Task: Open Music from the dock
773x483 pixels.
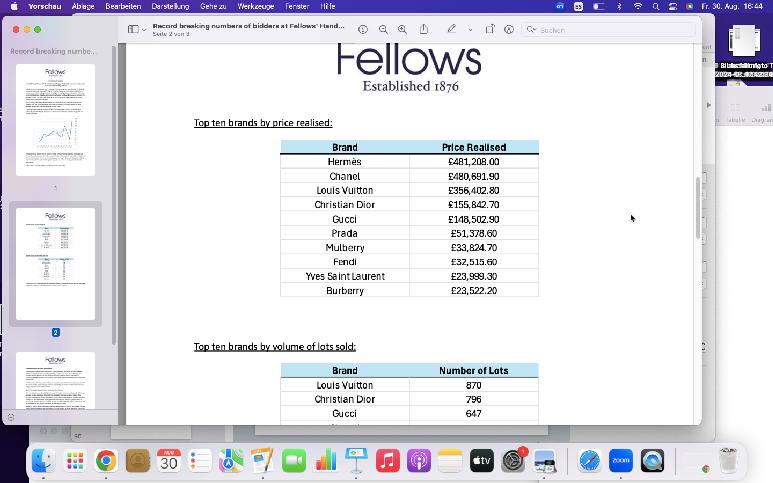Action: click(387, 461)
